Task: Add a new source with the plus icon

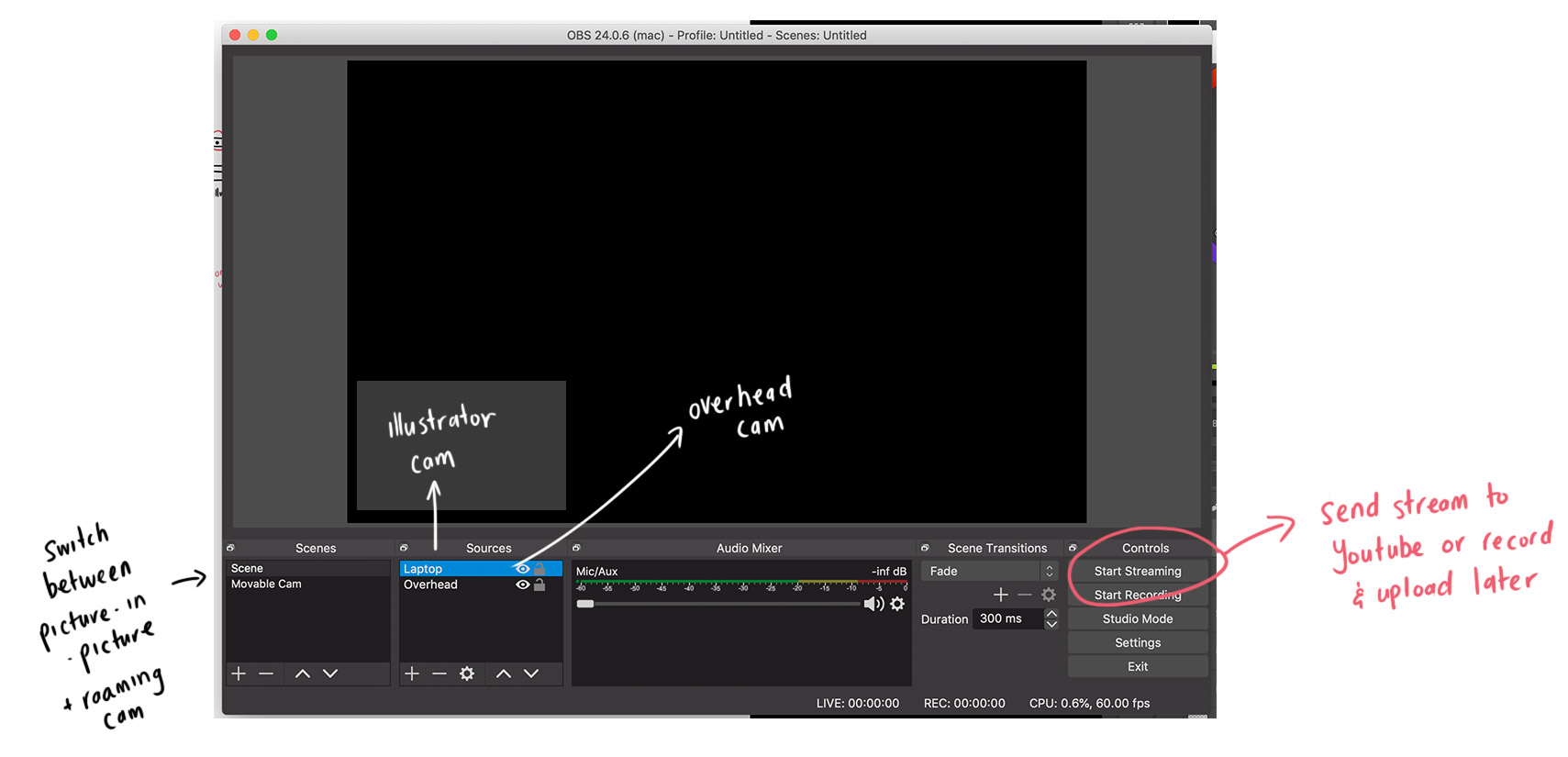Action: click(412, 674)
